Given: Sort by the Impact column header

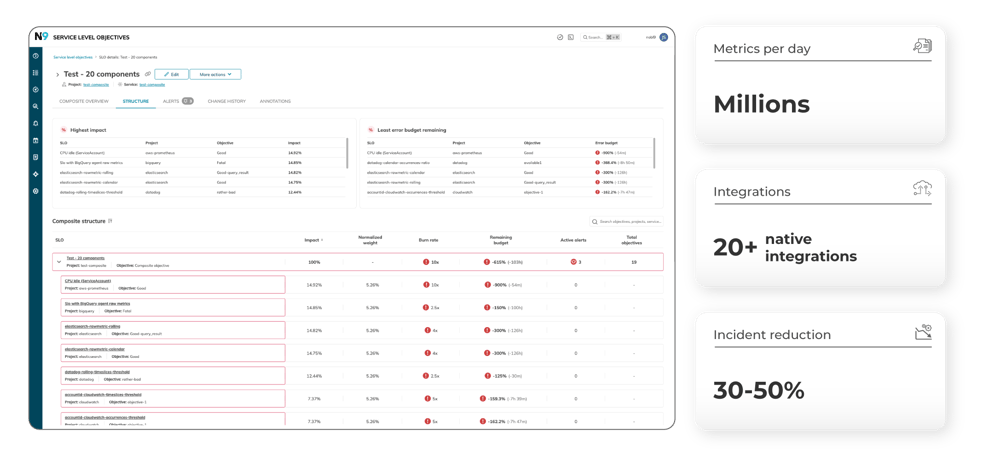Looking at the screenshot, I should pyautogui.click(x=311, y=240).
